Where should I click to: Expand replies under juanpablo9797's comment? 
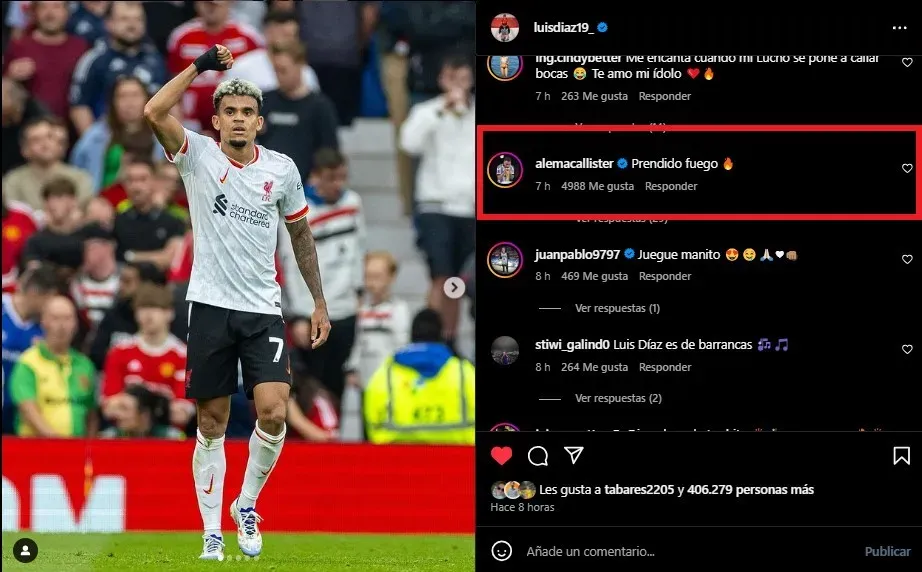pos(617,308)
